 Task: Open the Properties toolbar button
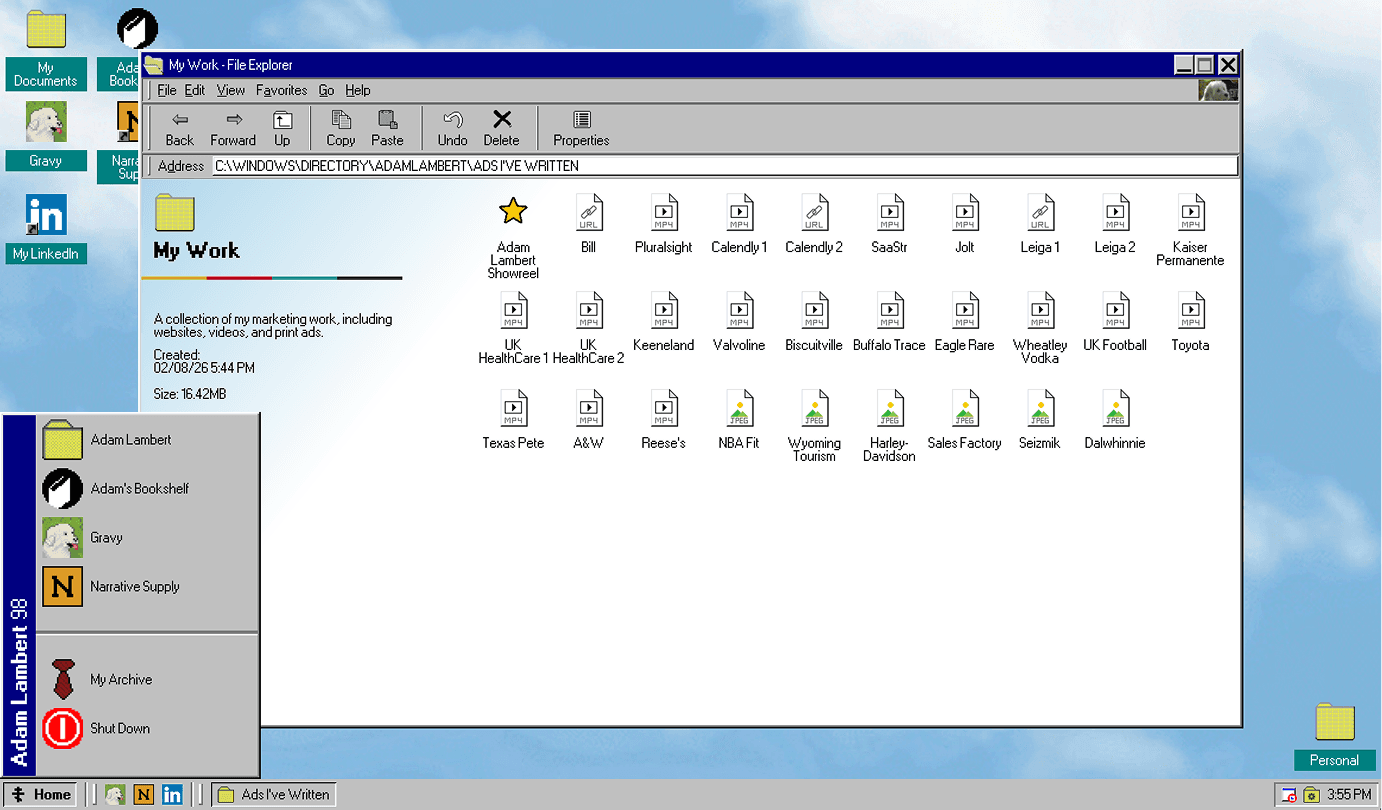coord(581,129)
